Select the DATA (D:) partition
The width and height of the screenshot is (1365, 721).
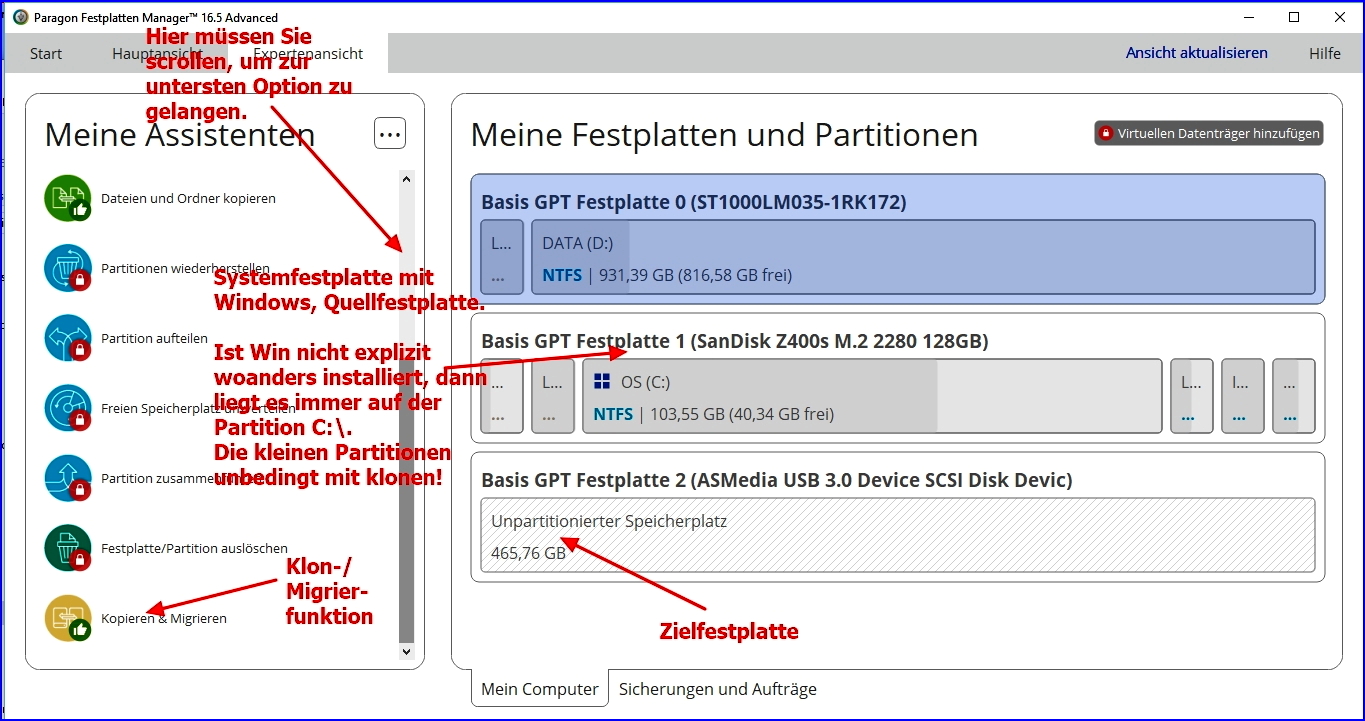pos(922,258)
